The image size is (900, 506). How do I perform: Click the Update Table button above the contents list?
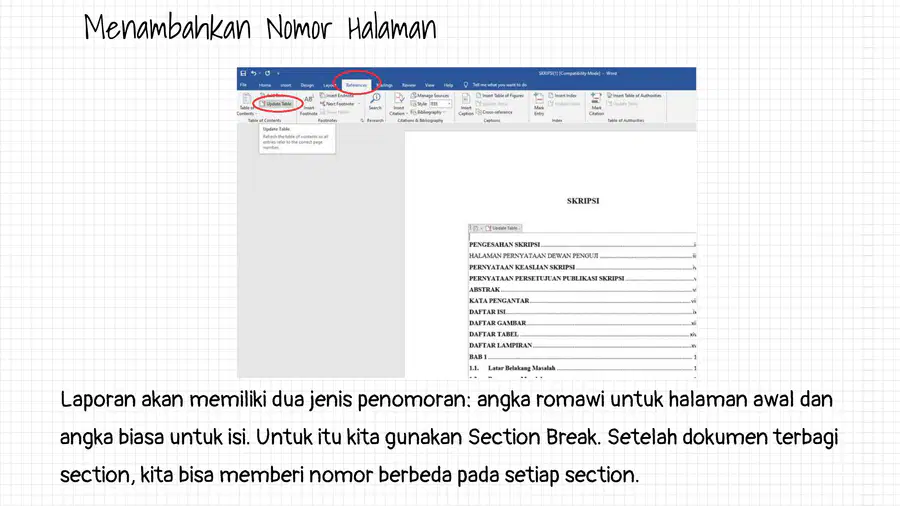(504, 228)
